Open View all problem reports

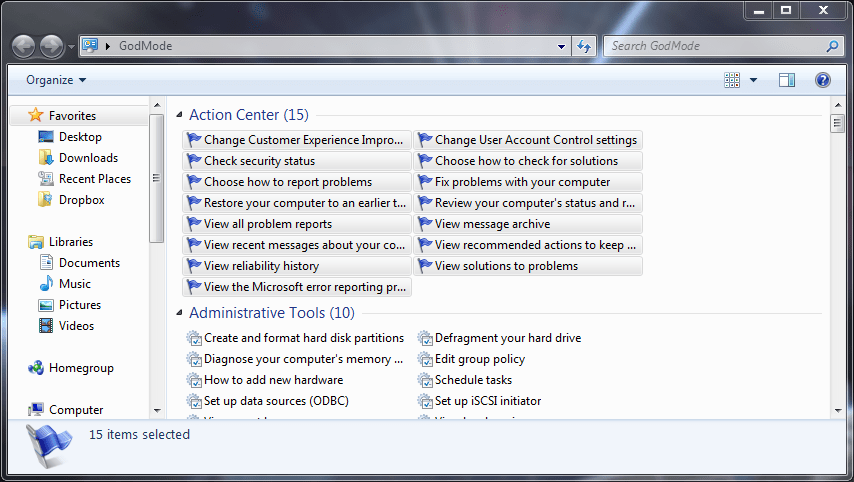point(297,224)
